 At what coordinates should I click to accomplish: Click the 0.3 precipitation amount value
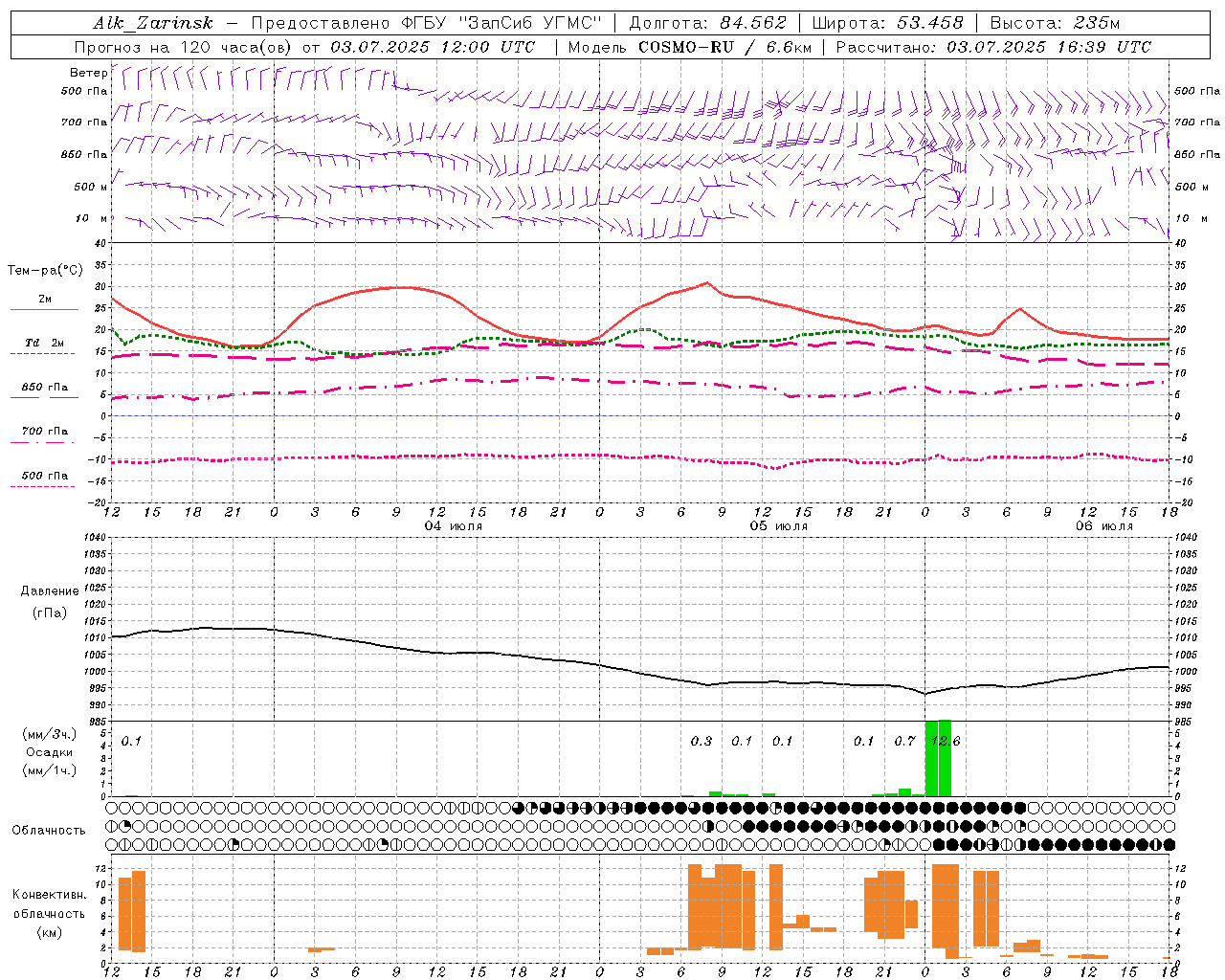(702, 741)
